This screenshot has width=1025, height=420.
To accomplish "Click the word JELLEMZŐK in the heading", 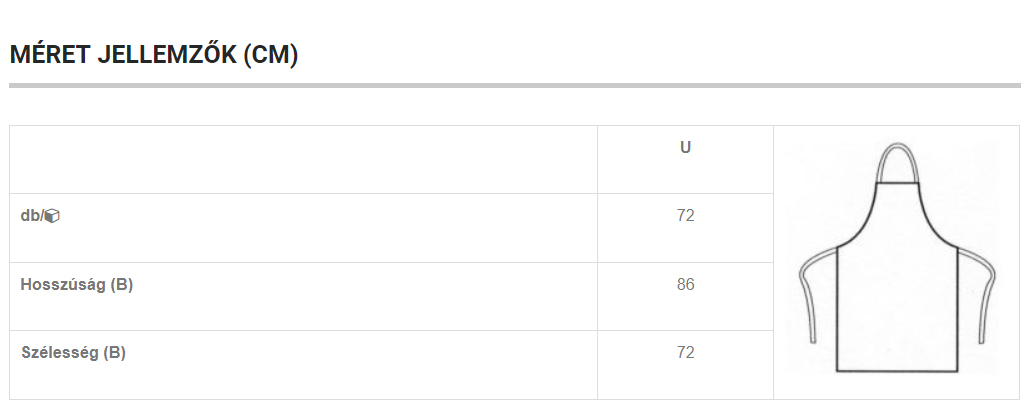I will (167, 54).
